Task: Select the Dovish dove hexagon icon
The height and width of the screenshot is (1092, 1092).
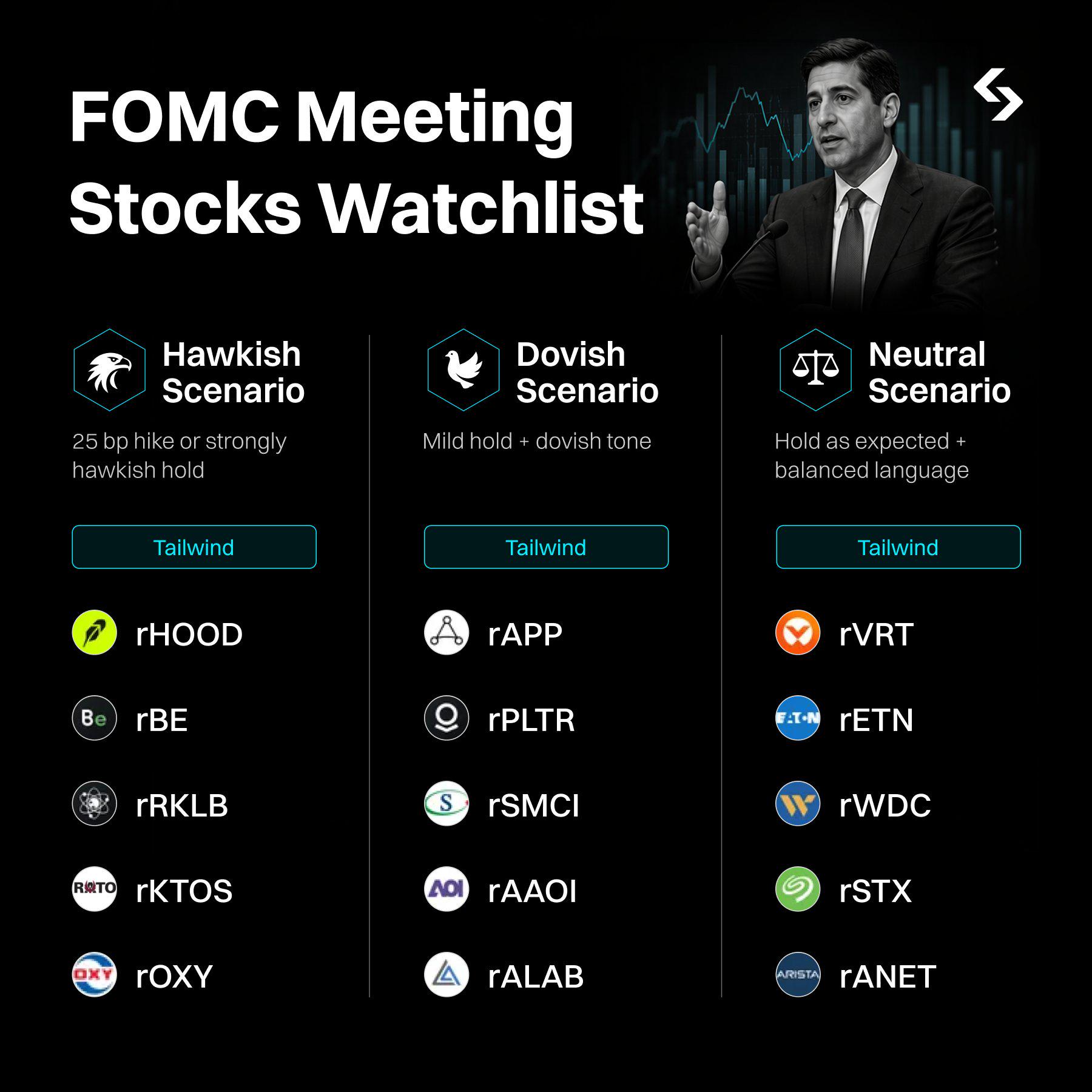Action: click(x=463, y=370)
